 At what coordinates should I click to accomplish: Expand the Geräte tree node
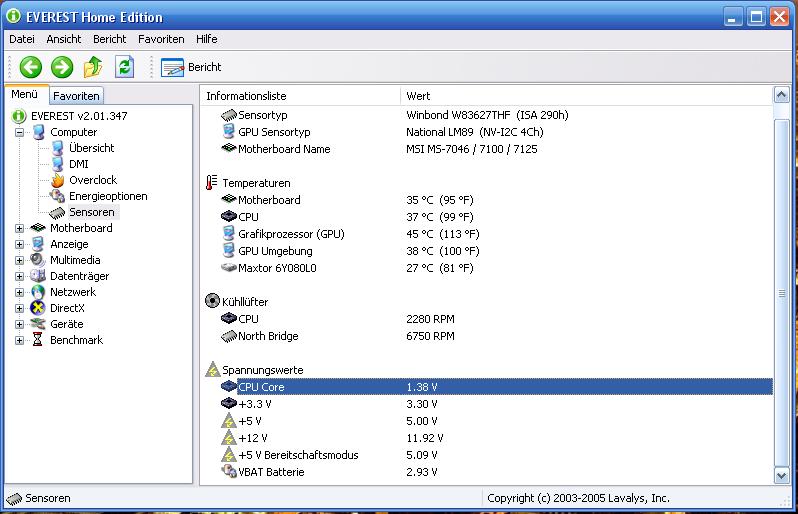[x=19, y=325]
